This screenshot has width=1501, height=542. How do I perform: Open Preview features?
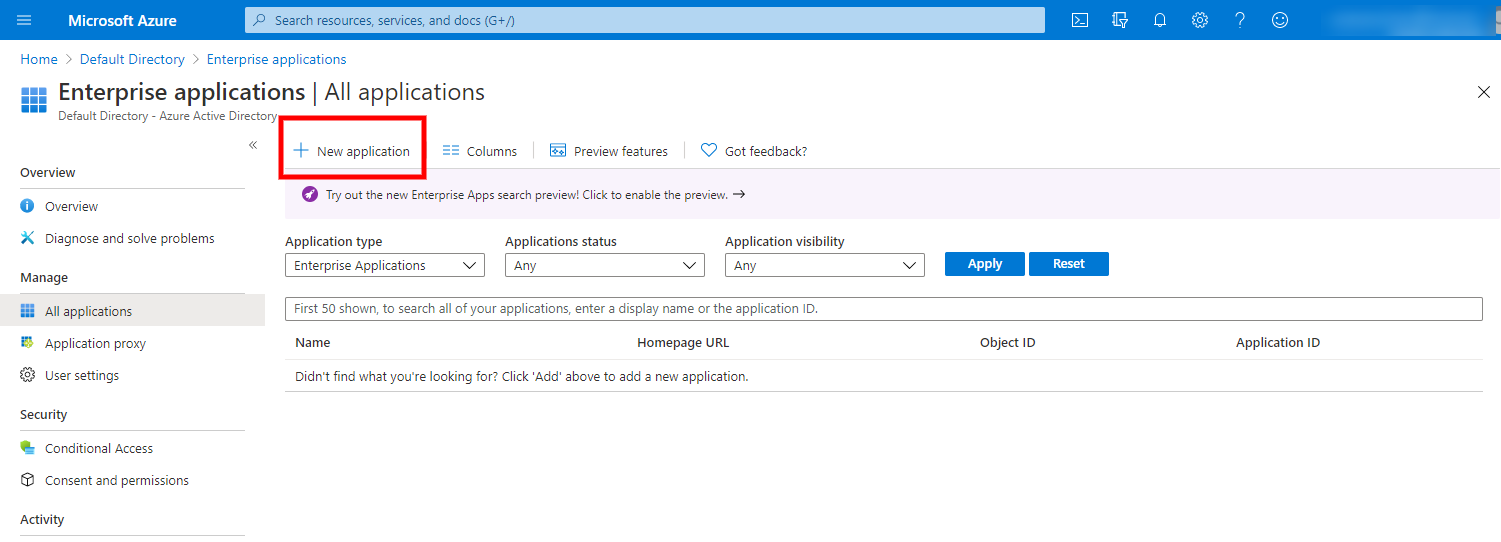[609, 151]
